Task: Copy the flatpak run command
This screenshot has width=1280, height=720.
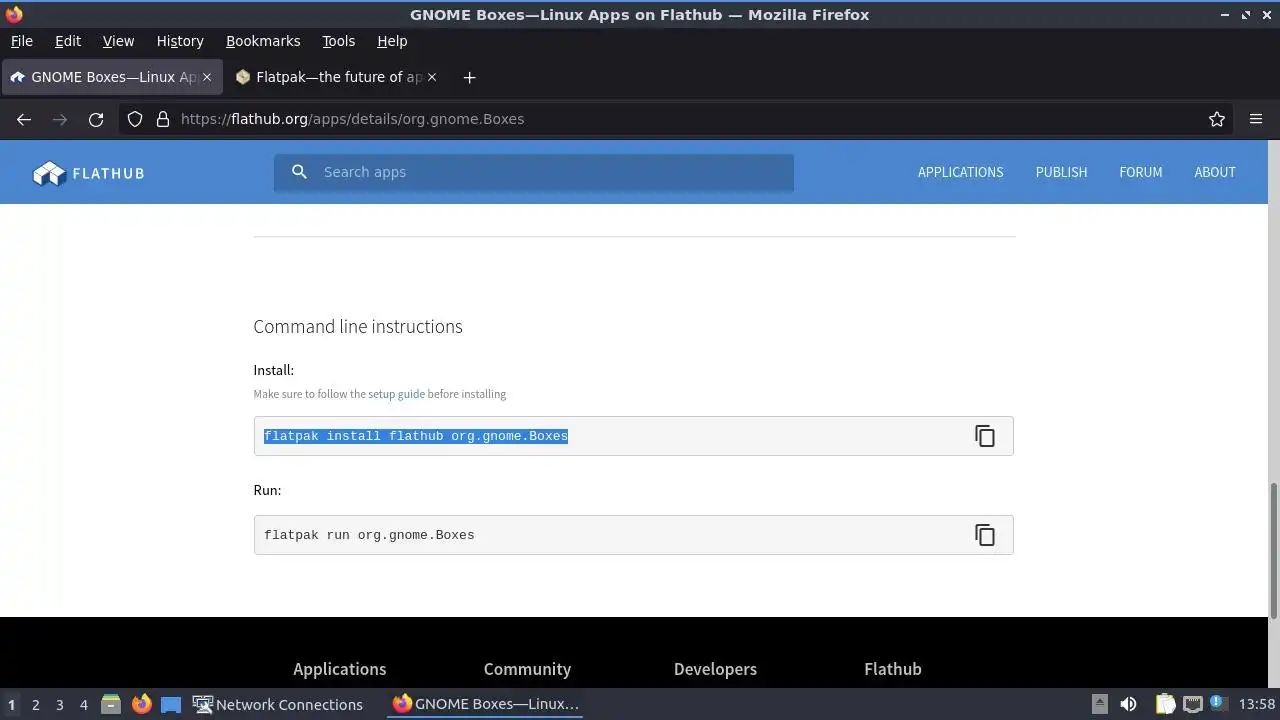Action: click(985, 535)
